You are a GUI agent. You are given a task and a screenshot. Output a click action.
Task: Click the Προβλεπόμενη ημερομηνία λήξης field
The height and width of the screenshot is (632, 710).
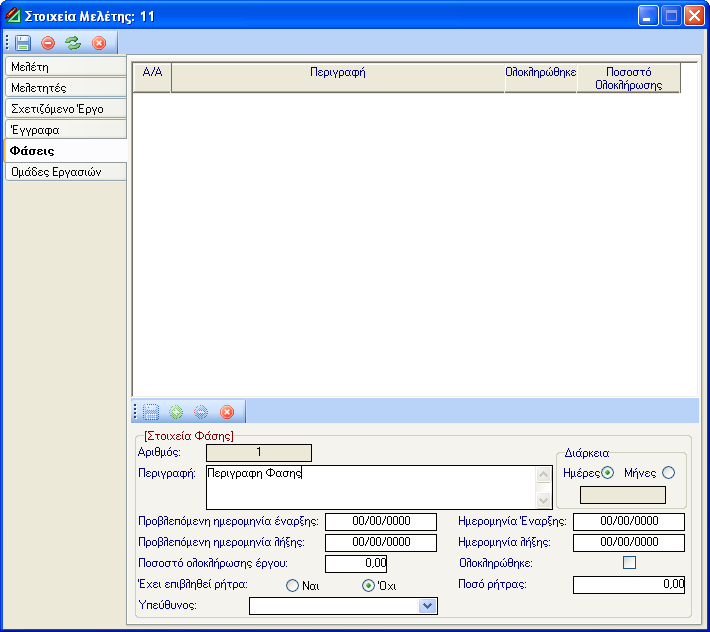381,543
